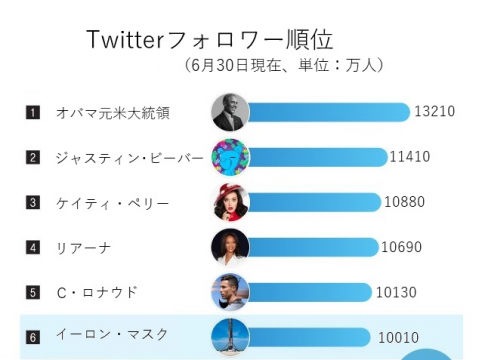Click the follower count 10010
The width and height of the screenshot is (485, 360).
click(x=398, y=338)
